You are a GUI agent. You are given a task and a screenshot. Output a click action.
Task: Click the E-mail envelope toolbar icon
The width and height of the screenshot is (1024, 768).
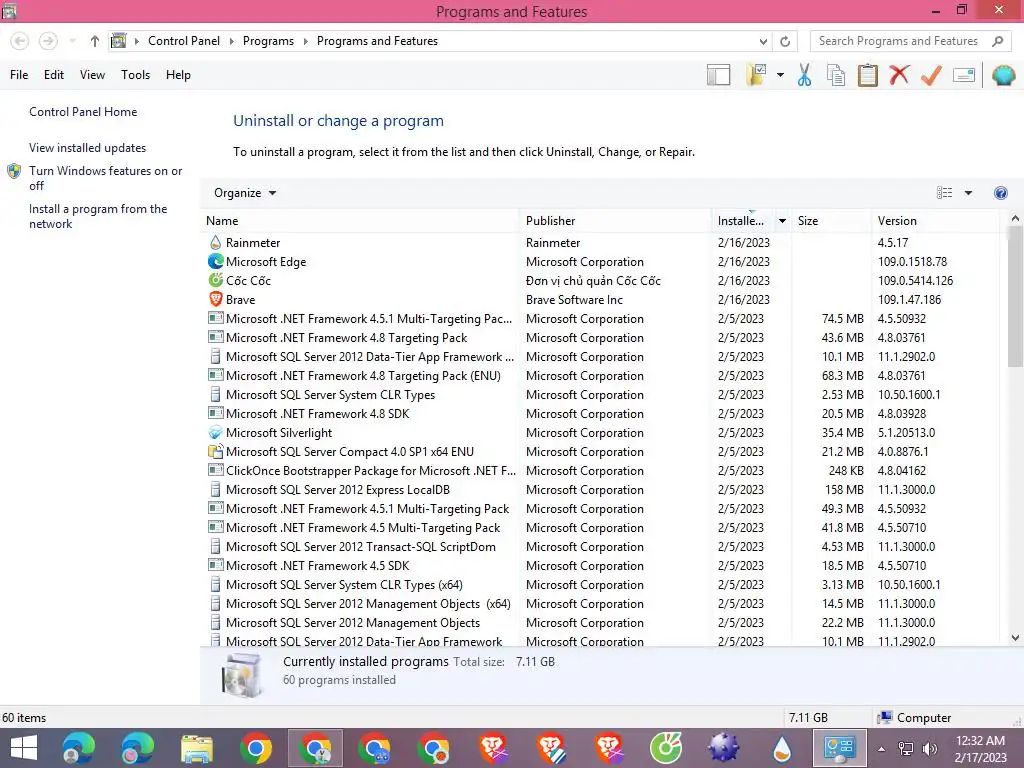click(x=964, y=75)
